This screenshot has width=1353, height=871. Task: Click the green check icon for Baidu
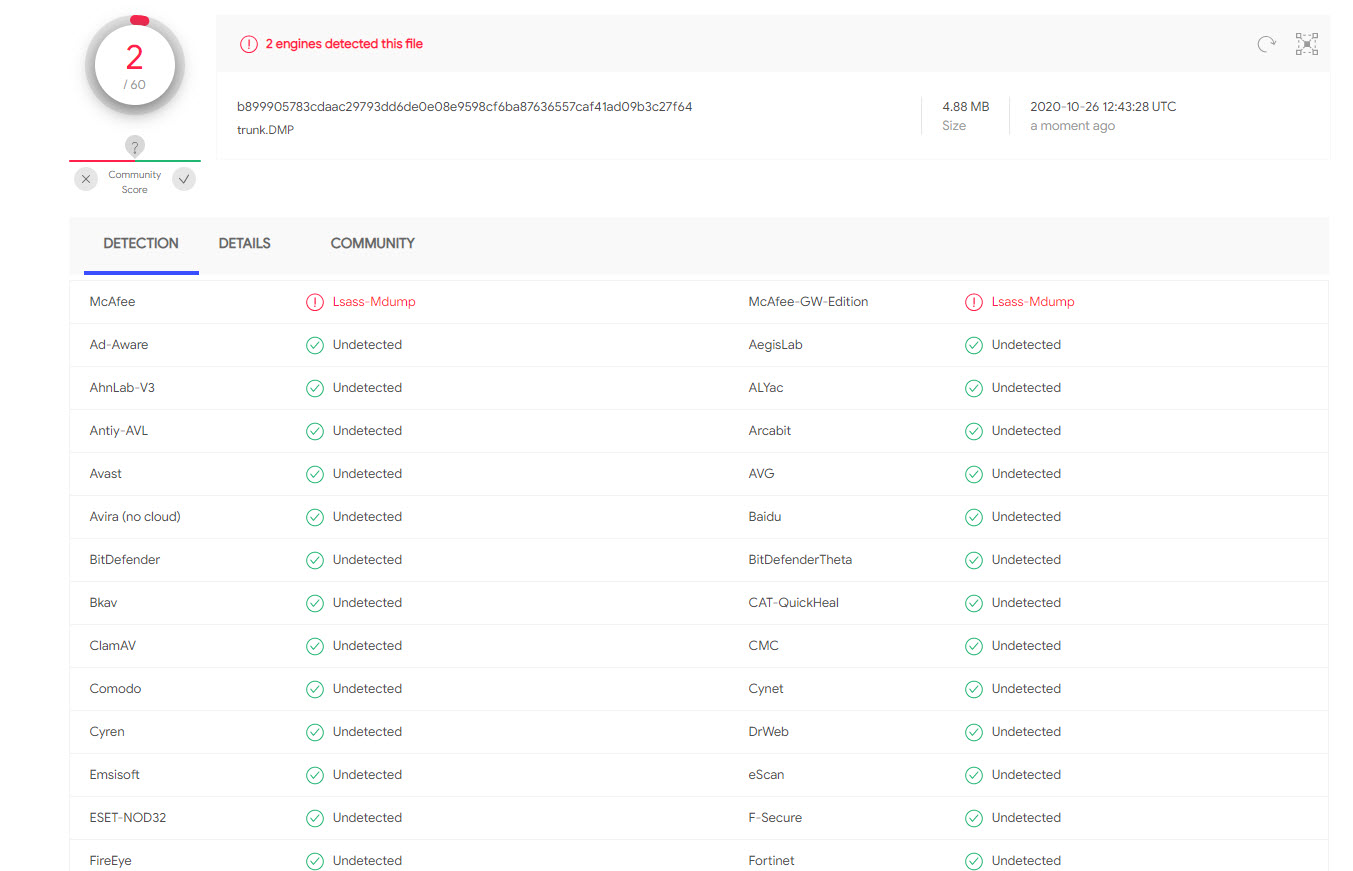(x=974, y=517)
